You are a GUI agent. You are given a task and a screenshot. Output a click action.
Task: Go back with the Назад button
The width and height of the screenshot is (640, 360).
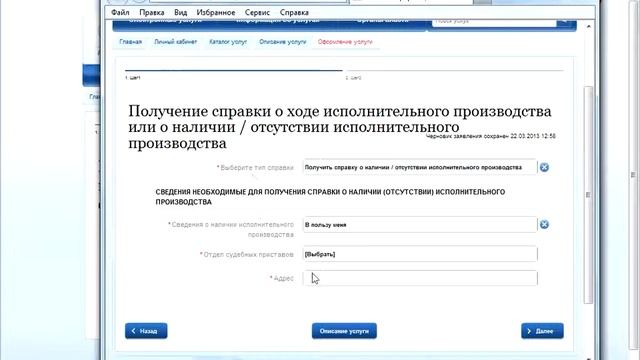pyautogui.click(x=146, y=331)
